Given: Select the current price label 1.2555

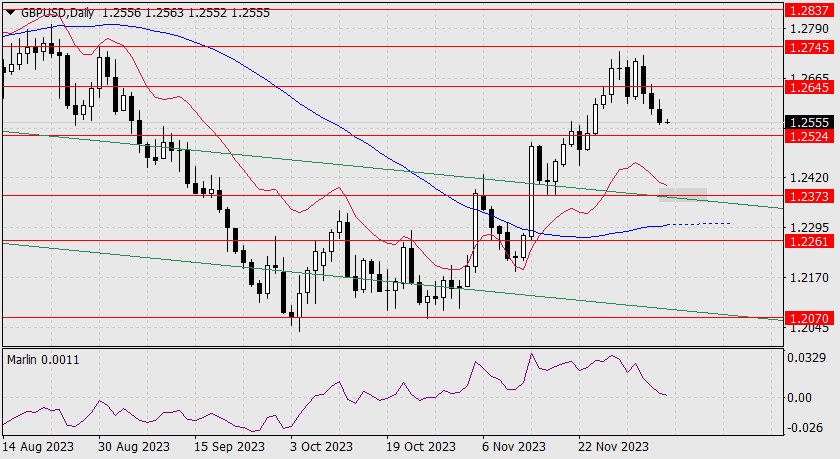Looking at the screenshot, I should tap(809, 123).
